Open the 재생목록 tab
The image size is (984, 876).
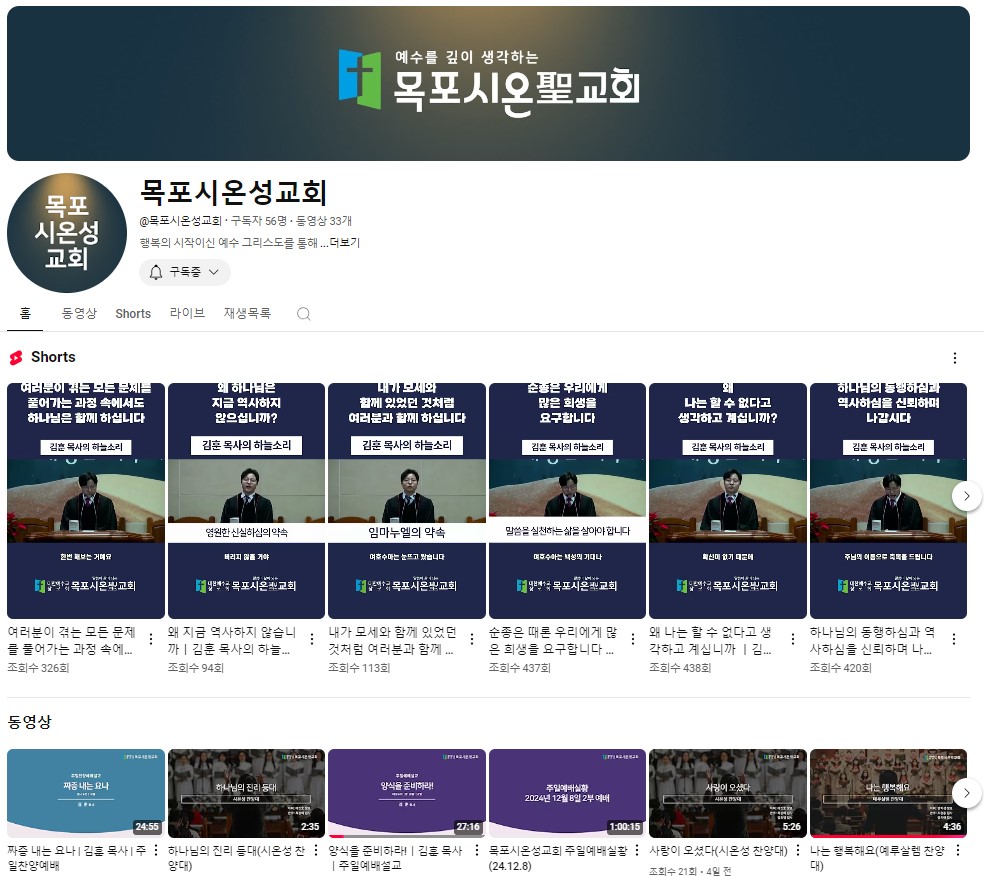pos(247,313)
